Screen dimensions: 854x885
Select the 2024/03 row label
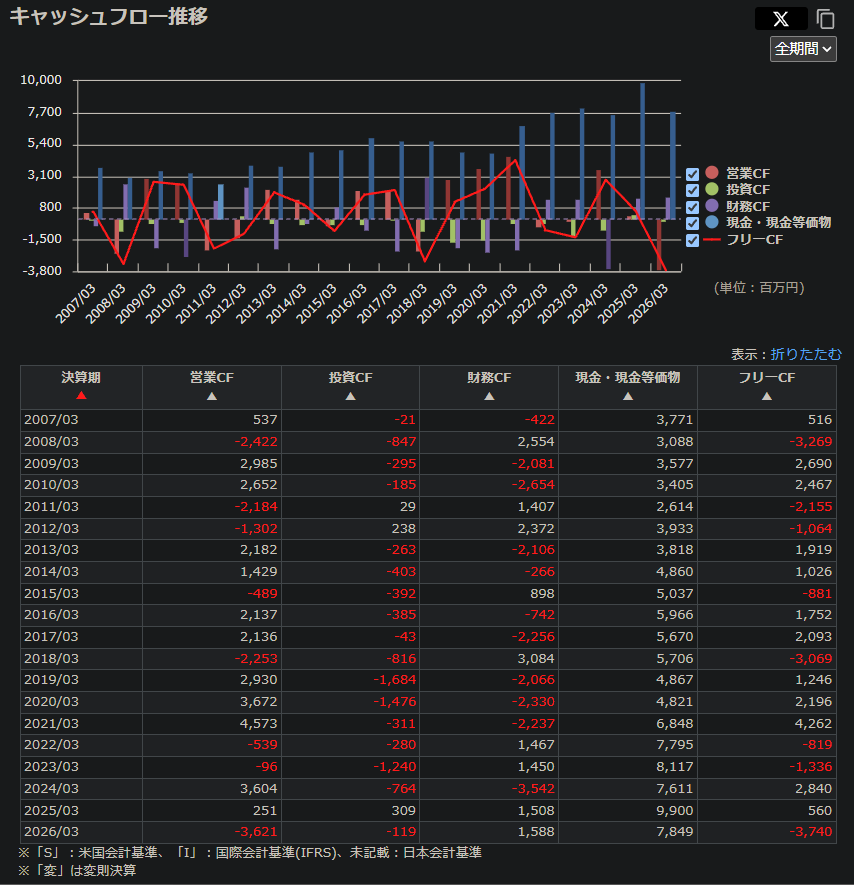[51, 788]
